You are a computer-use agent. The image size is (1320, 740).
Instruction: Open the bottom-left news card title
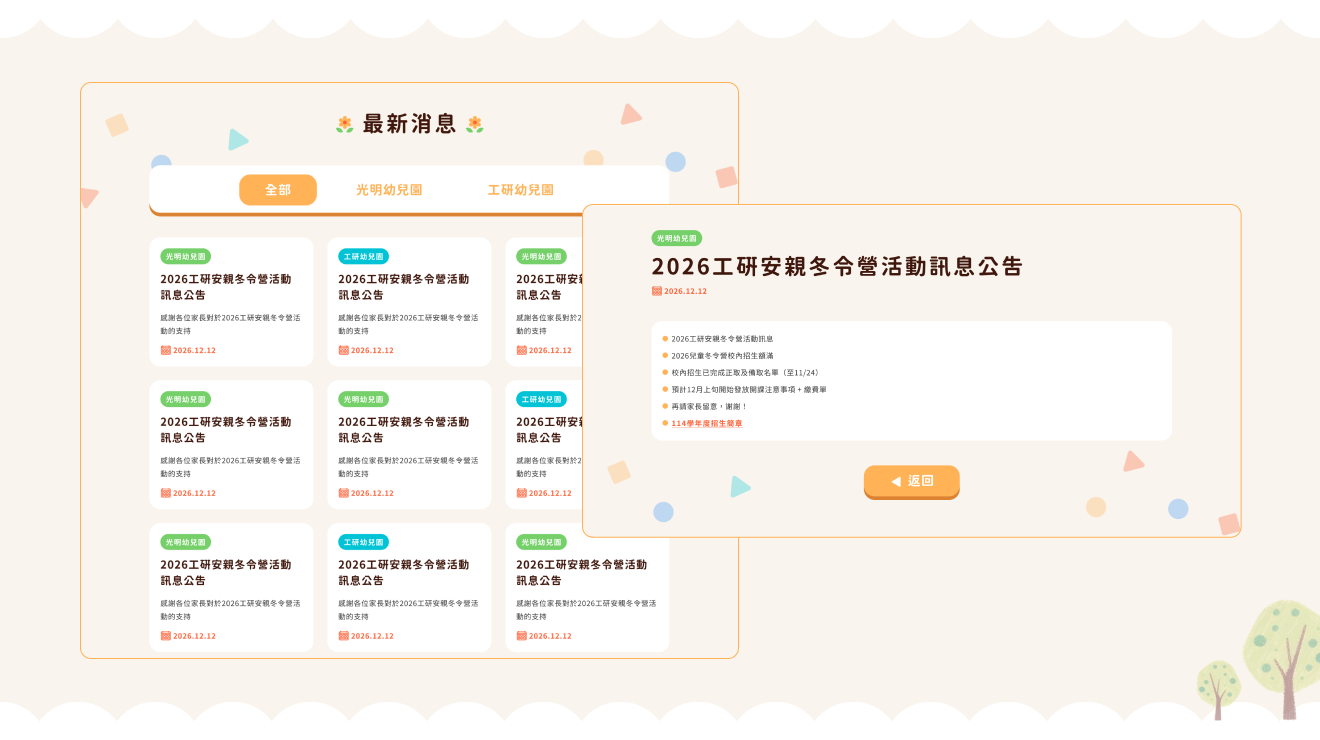(x=226, y=572)
